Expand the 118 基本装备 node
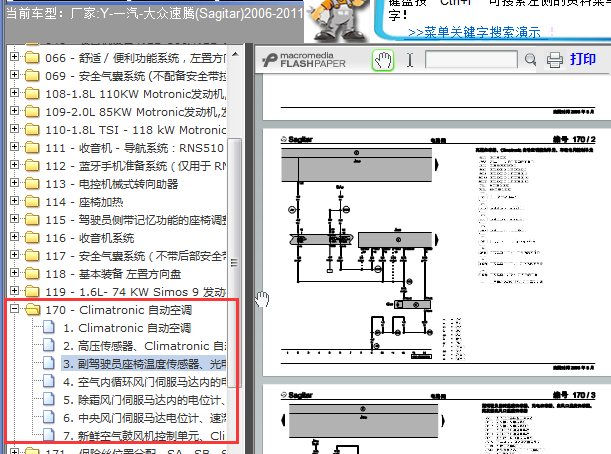611x454 pixels. click(x=14, y=273)
